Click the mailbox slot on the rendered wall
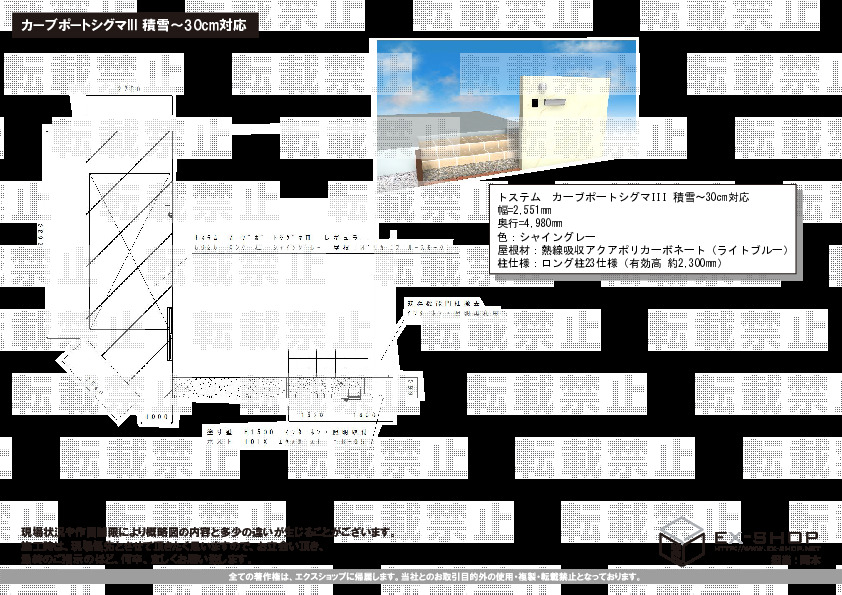The image size is (842, 595). point(557,102)
